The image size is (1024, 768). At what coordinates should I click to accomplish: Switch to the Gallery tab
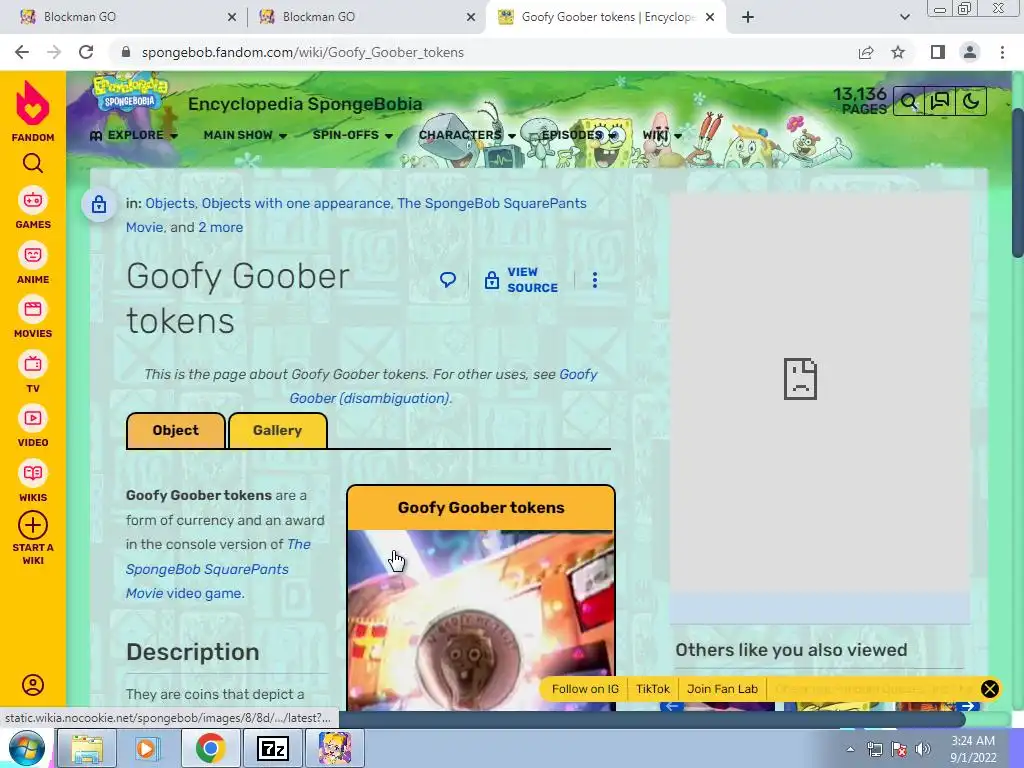(278, 430)
